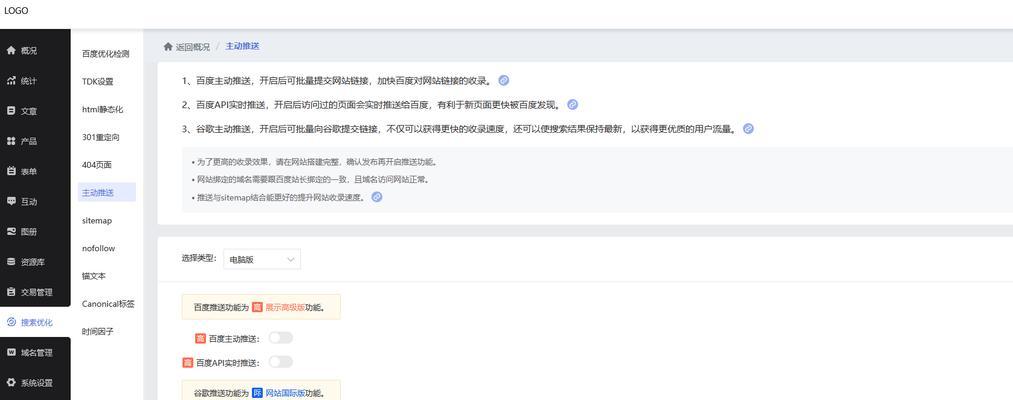
Task: Click the 系统设置 gear icon
Action: click(11, 383)
